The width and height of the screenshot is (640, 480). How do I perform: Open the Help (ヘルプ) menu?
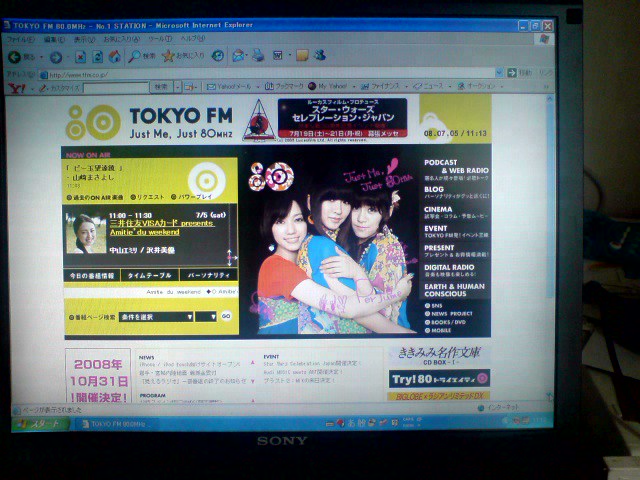coord(192,38)
